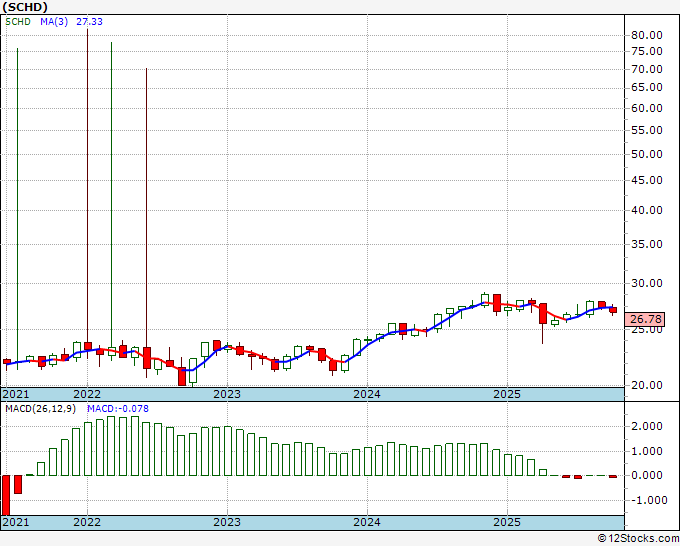Select the 0.000 MACD axis label
680x546 pixels.
(647, 475)
